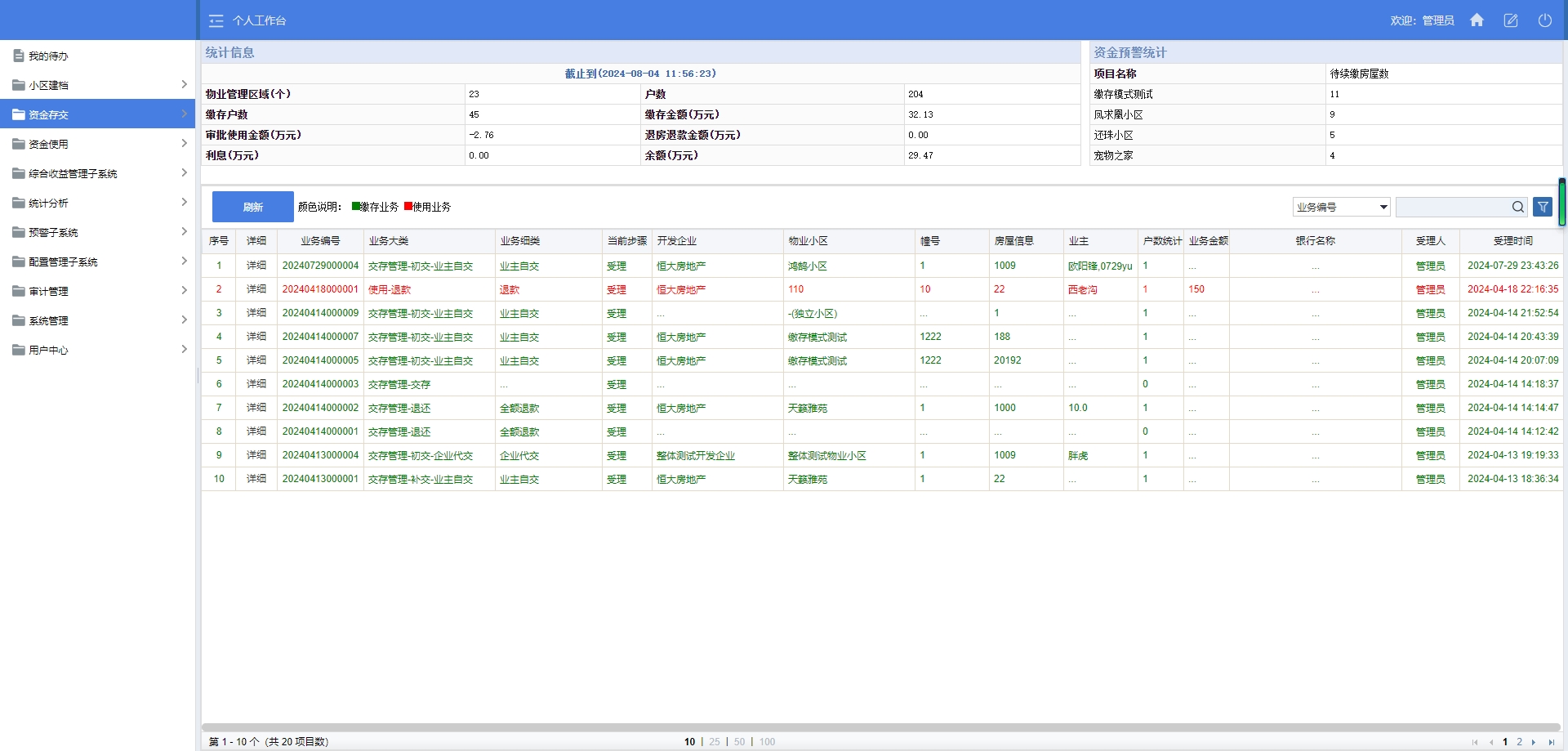Viewport: 1568px width, 751px height.
Task: Open 详细 link for row 10
Action: (256, 479)
